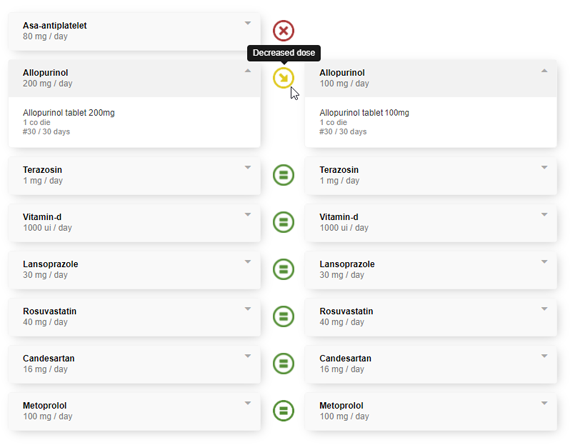Expand the left Terazosin card arrow
The width and height of the screenshot is (570, 447).
(x=248, y=168)
